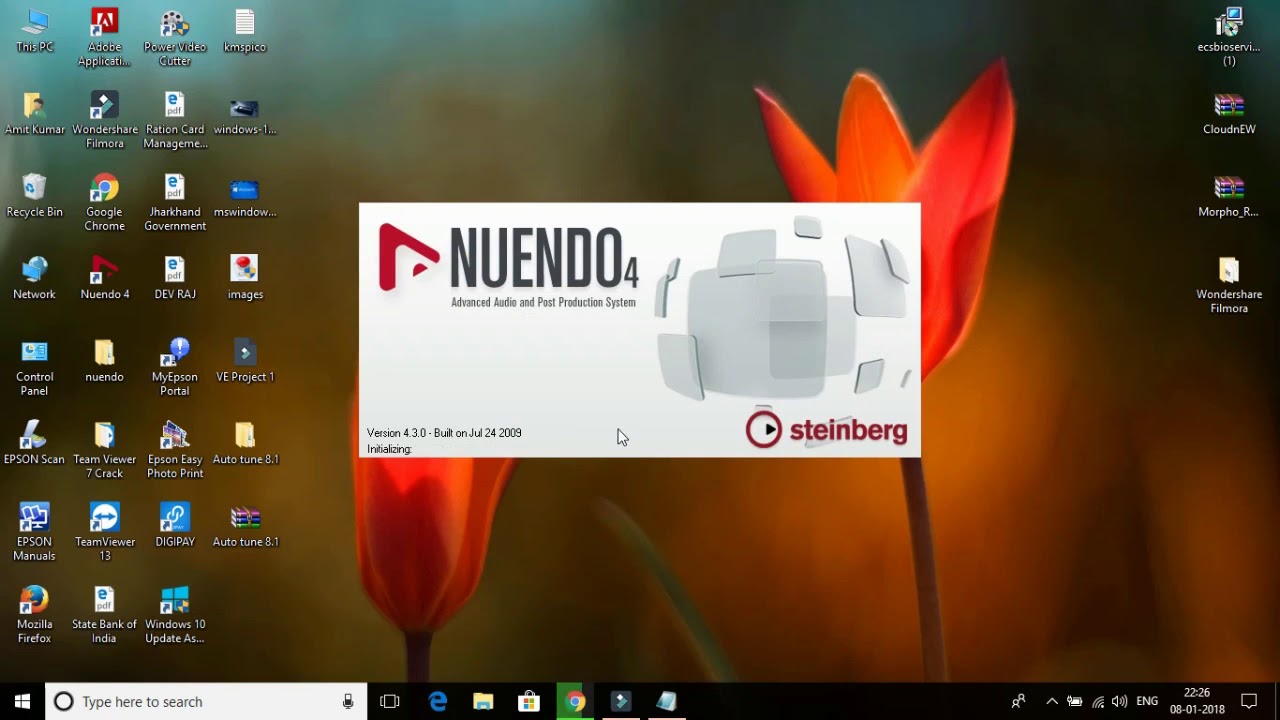1280x720 pixels.
Task: Select the Nuendo 4 desktop shortcut
Action: (x=104, y=278)
